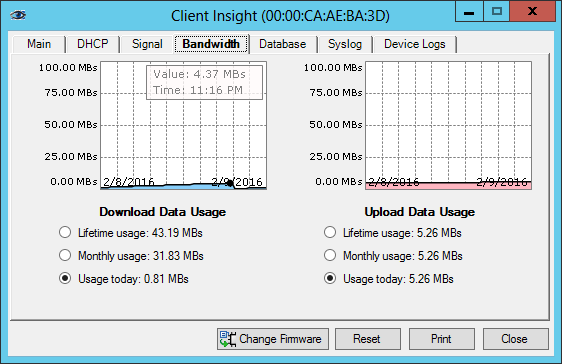Switch to the Signal tab
562x364 pixels.
147,44
